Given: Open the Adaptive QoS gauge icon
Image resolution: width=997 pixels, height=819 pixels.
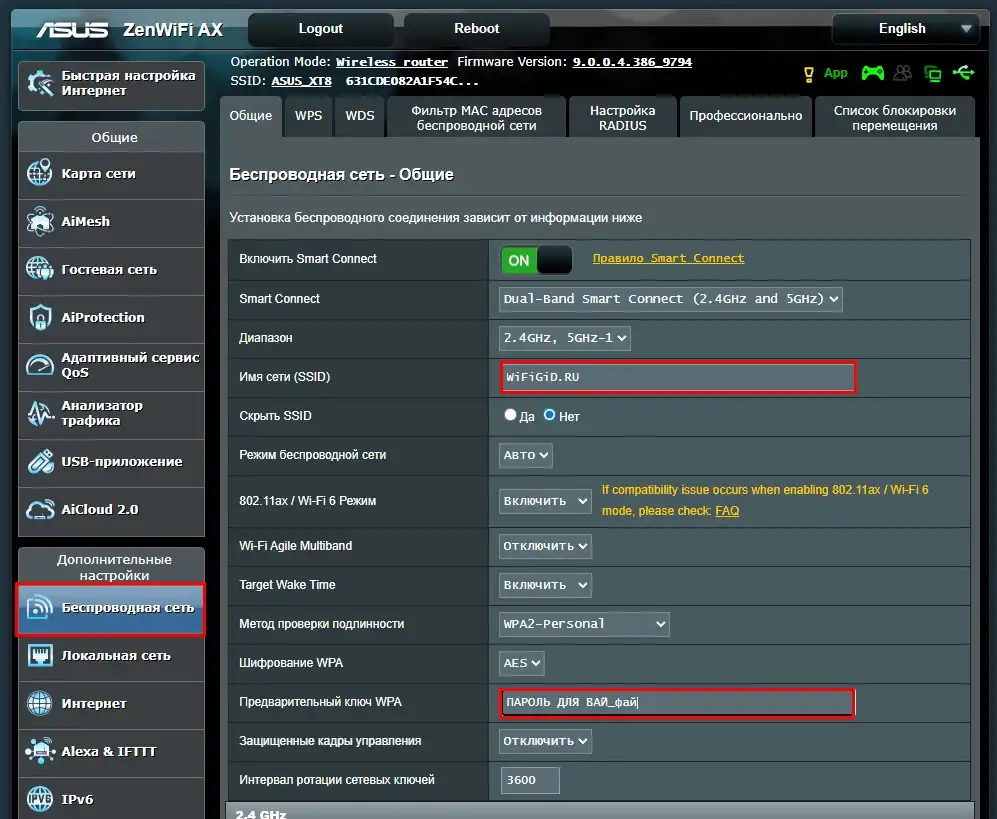Looking at the screenshot, I should tap(40, 365).
